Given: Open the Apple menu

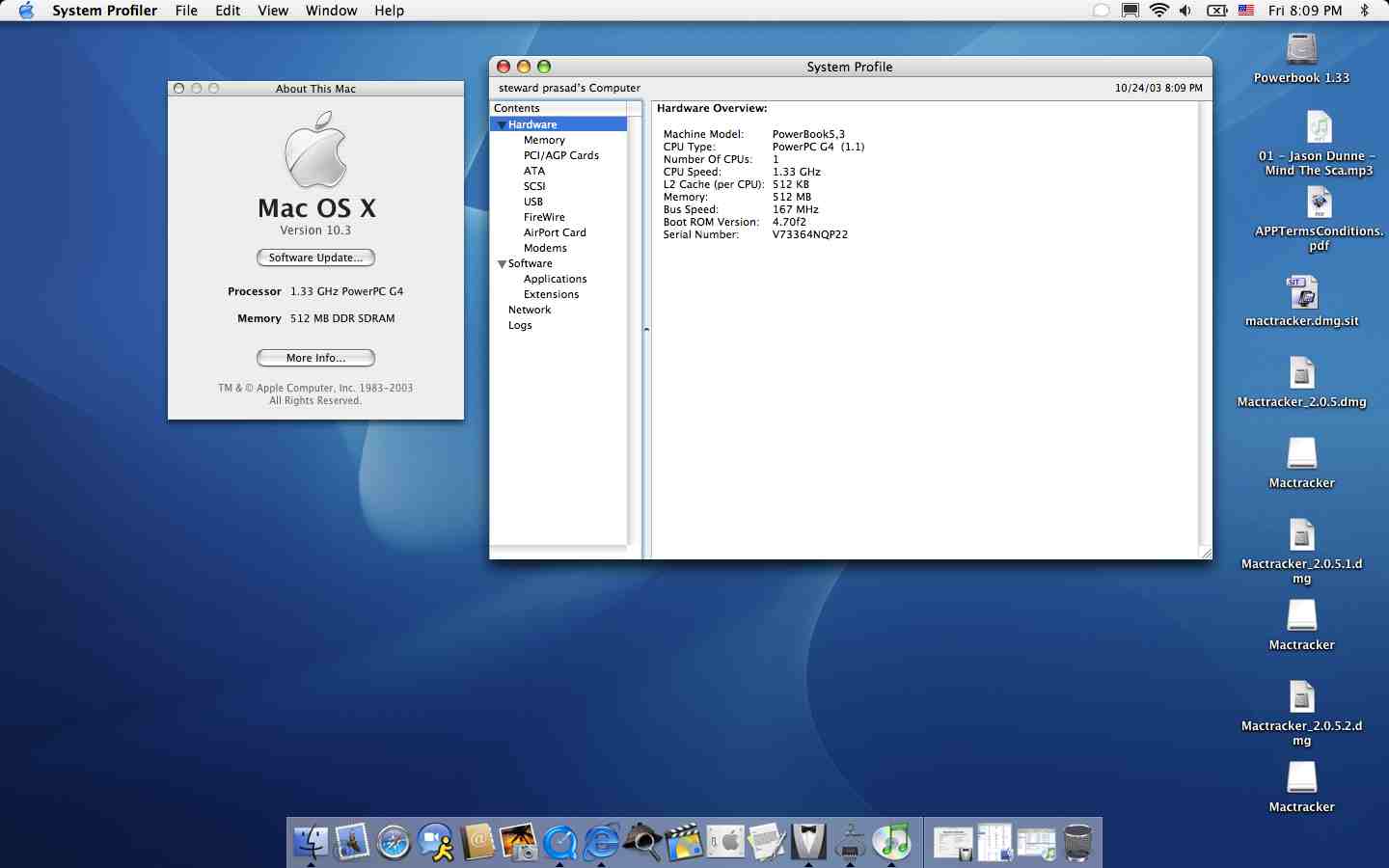Looking at the screenshot, I should (x=26, y=11).
